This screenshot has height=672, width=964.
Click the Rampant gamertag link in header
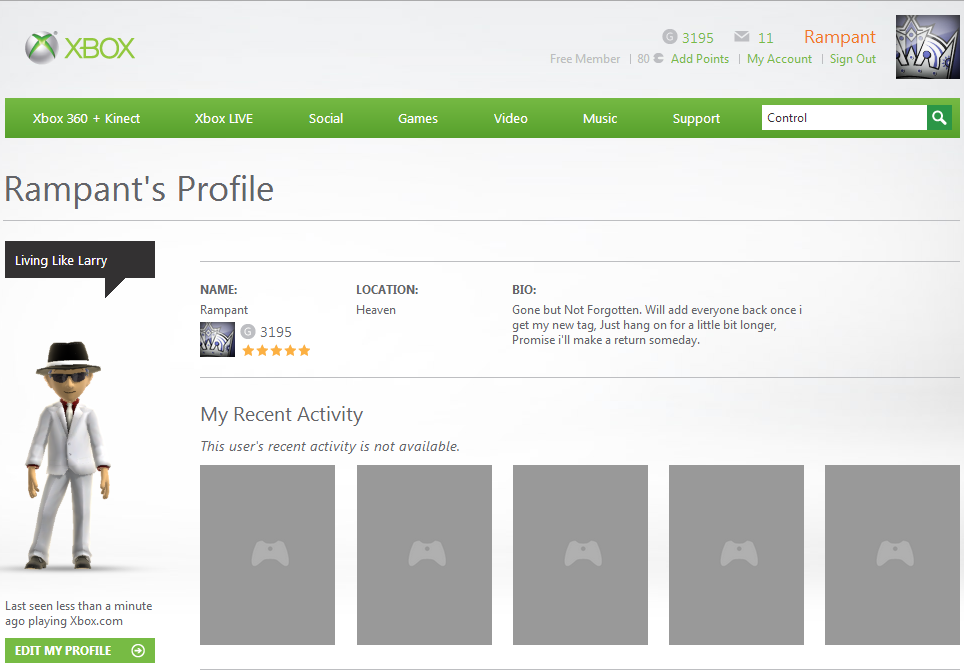pos(840,37)
